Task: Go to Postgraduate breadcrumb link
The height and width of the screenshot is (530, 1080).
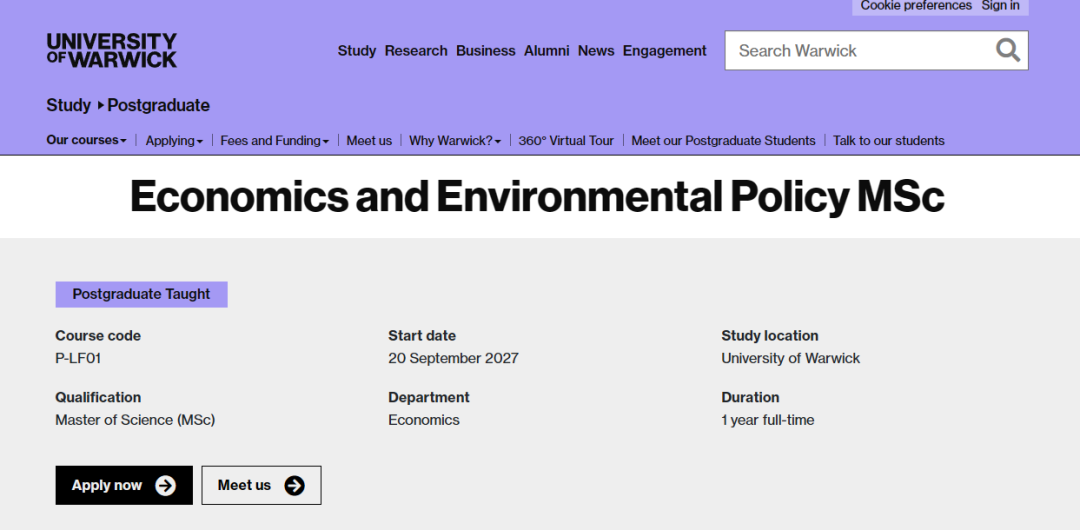Action: coord(158,105)
